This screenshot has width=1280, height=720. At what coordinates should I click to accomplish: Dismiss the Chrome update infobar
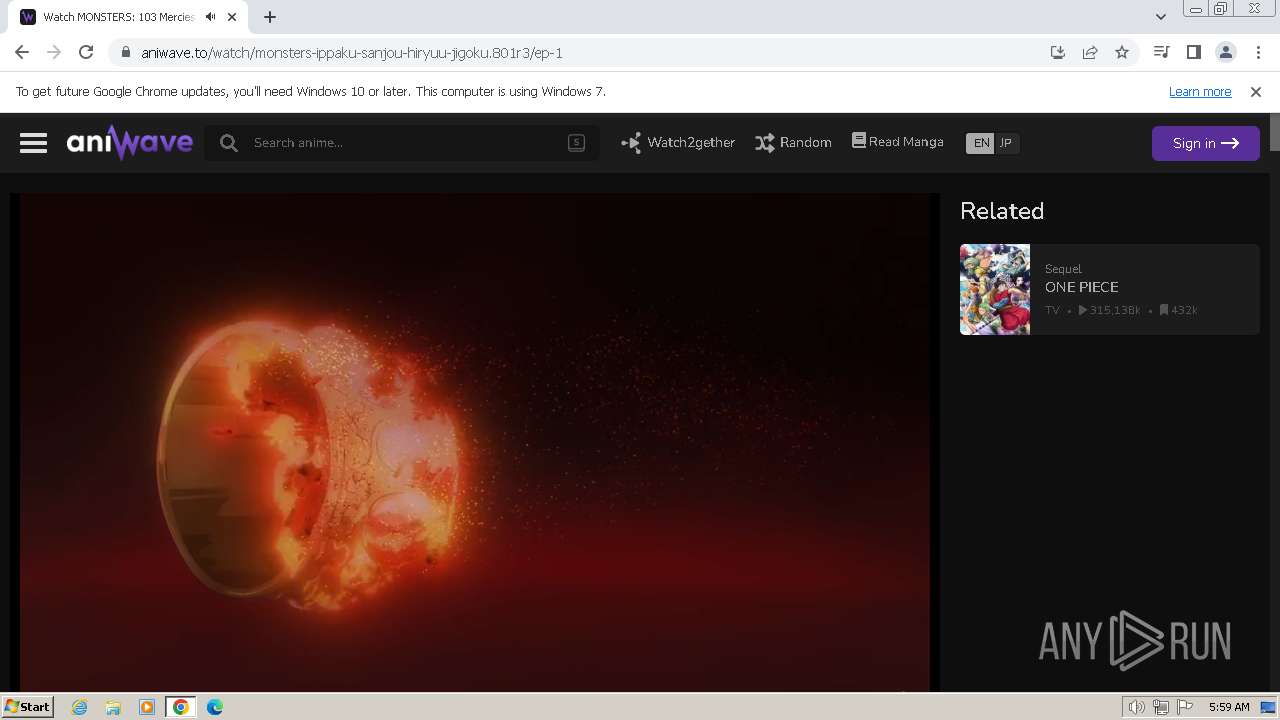pyautogui.click(x=1256, y=92)
